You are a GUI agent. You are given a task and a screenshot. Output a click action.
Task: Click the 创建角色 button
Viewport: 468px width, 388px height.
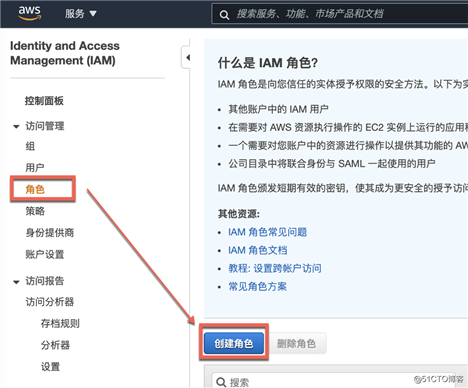point(234,343)
